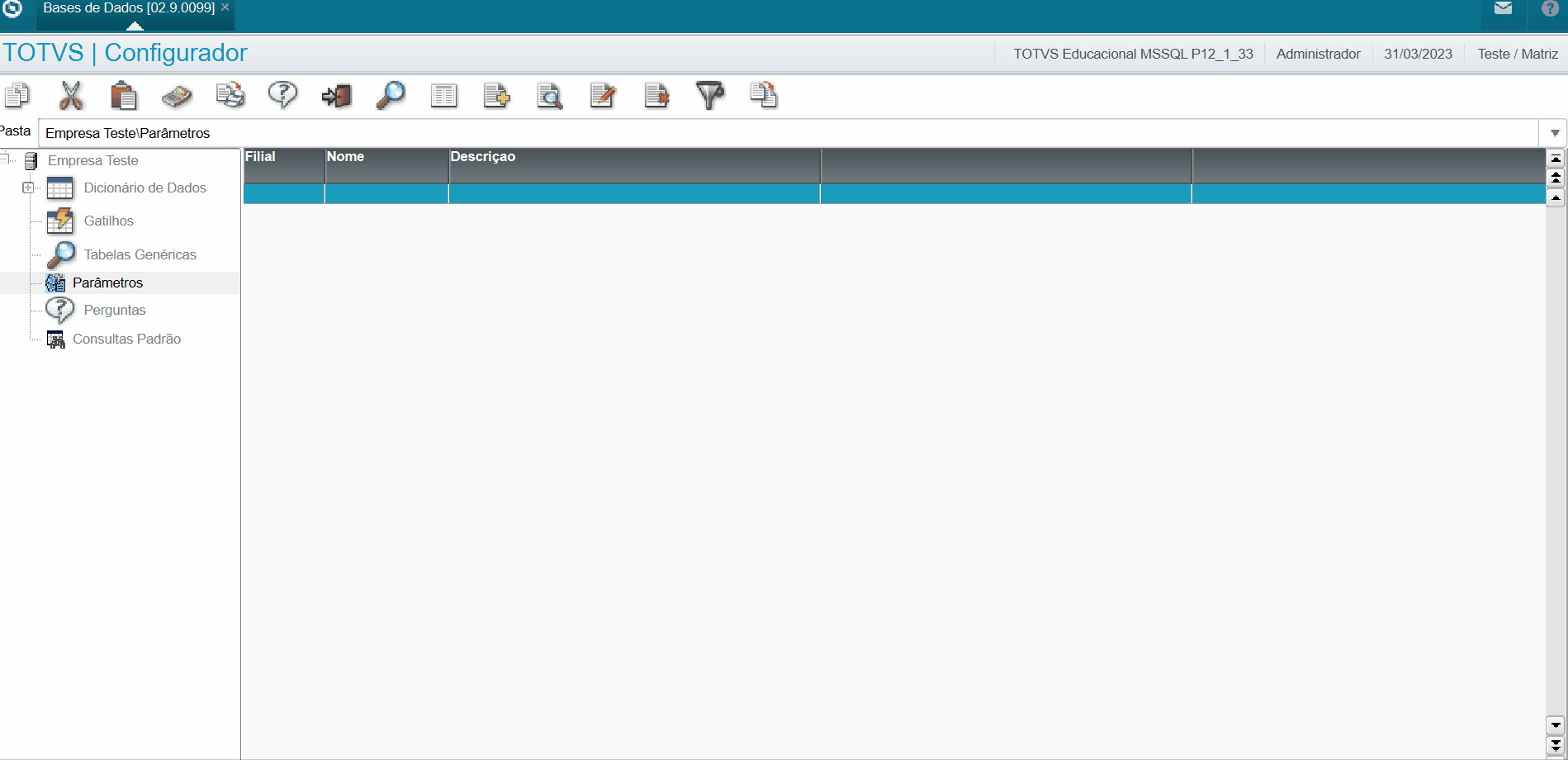Screen dimensions: 1568x760
Task: Click the Teste / Matriz label
Action: (x=1518, y=54)
